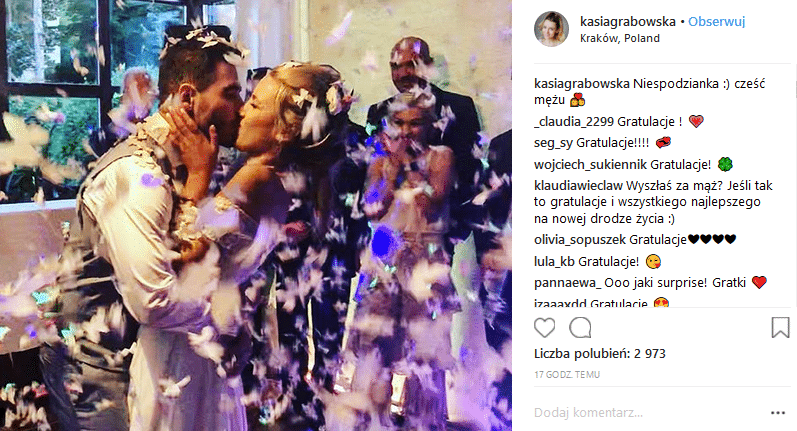
Task: Click the wedding kiss video
Action: pyautogui.click(x=256, y=216)
